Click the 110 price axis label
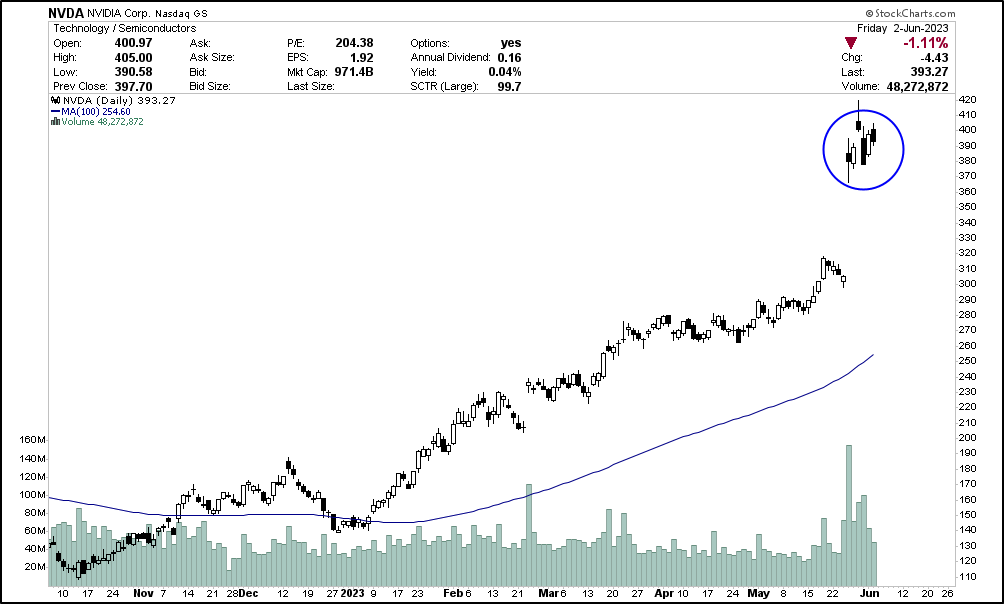The width and height of the screenshot is (1004, 604). click(967, 576)
